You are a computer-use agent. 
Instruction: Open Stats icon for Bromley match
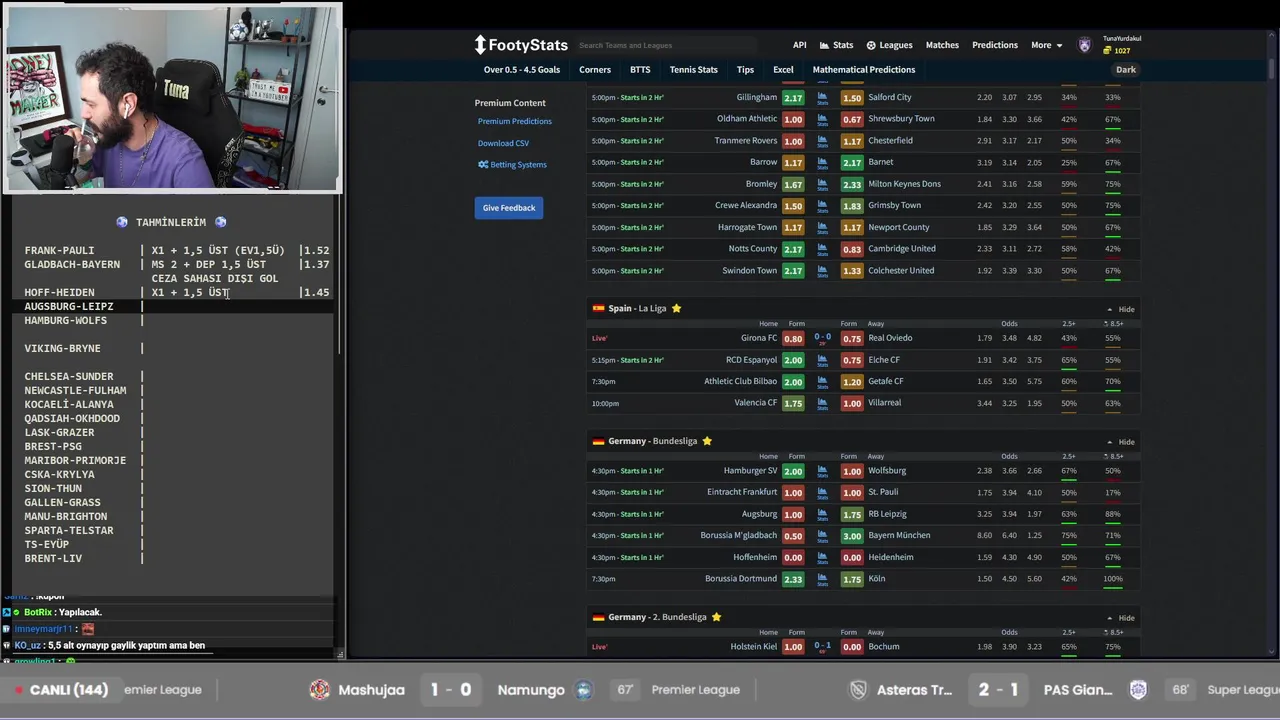click(x=822, y=184)
